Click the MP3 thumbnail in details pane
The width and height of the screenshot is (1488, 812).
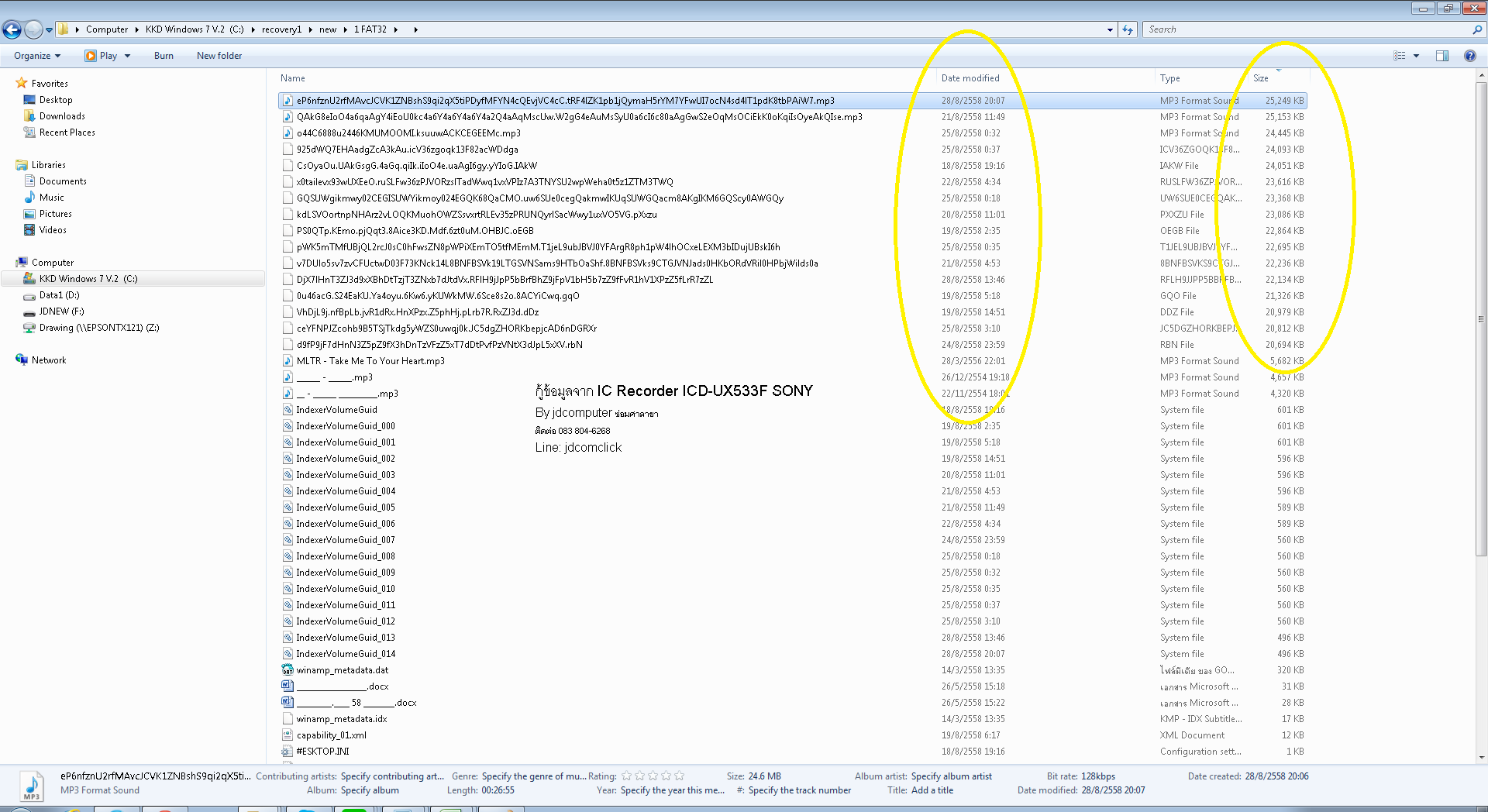click(32, 787)
